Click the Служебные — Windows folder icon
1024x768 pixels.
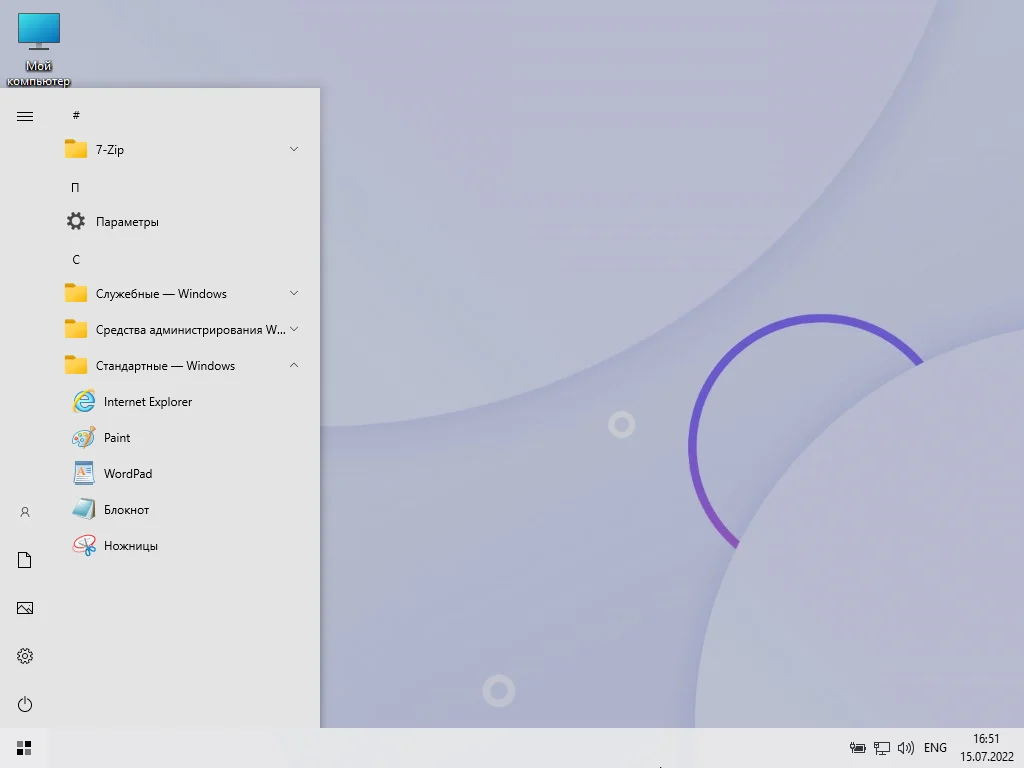(76, 293)
